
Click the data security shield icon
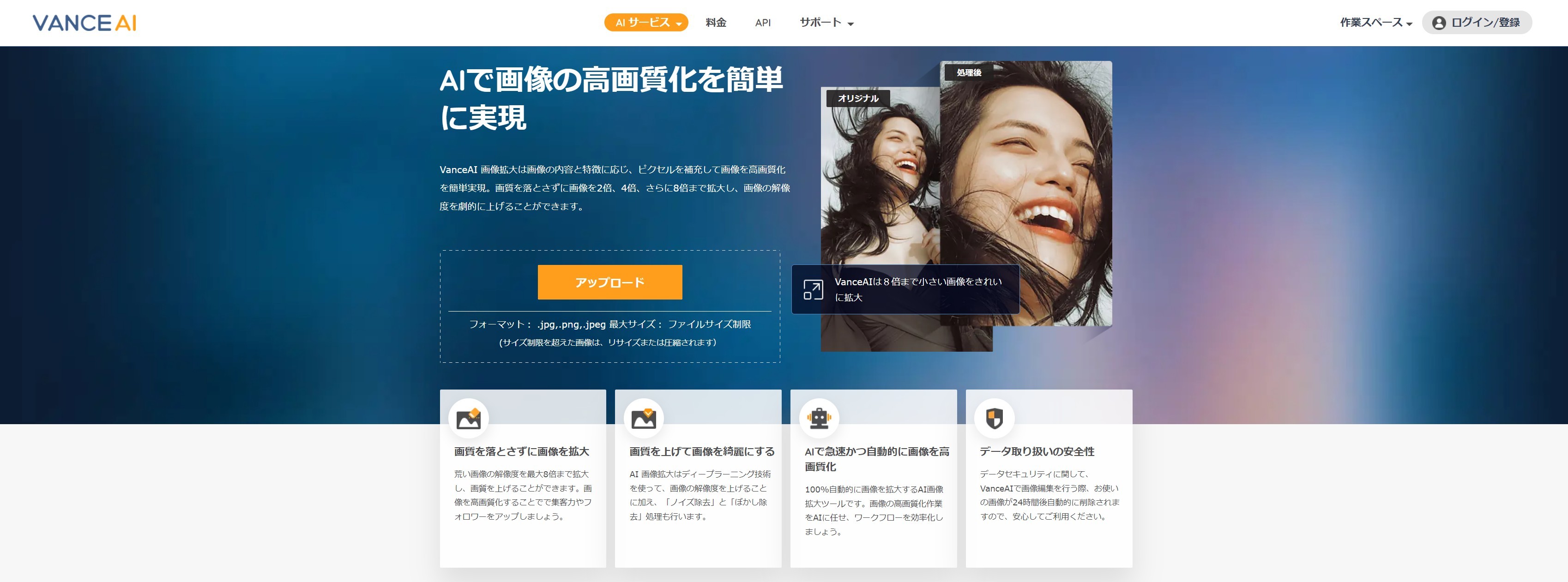pos(994,419)
